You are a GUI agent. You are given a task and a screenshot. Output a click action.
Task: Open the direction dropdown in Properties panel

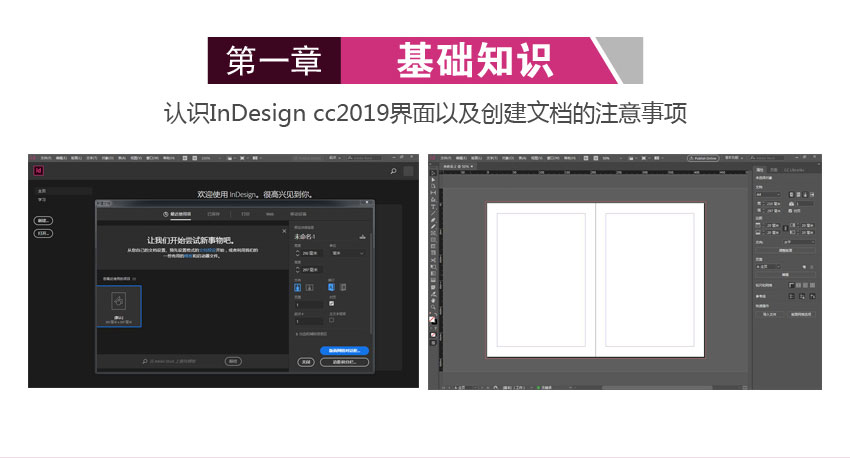click(x=800, y=242)
